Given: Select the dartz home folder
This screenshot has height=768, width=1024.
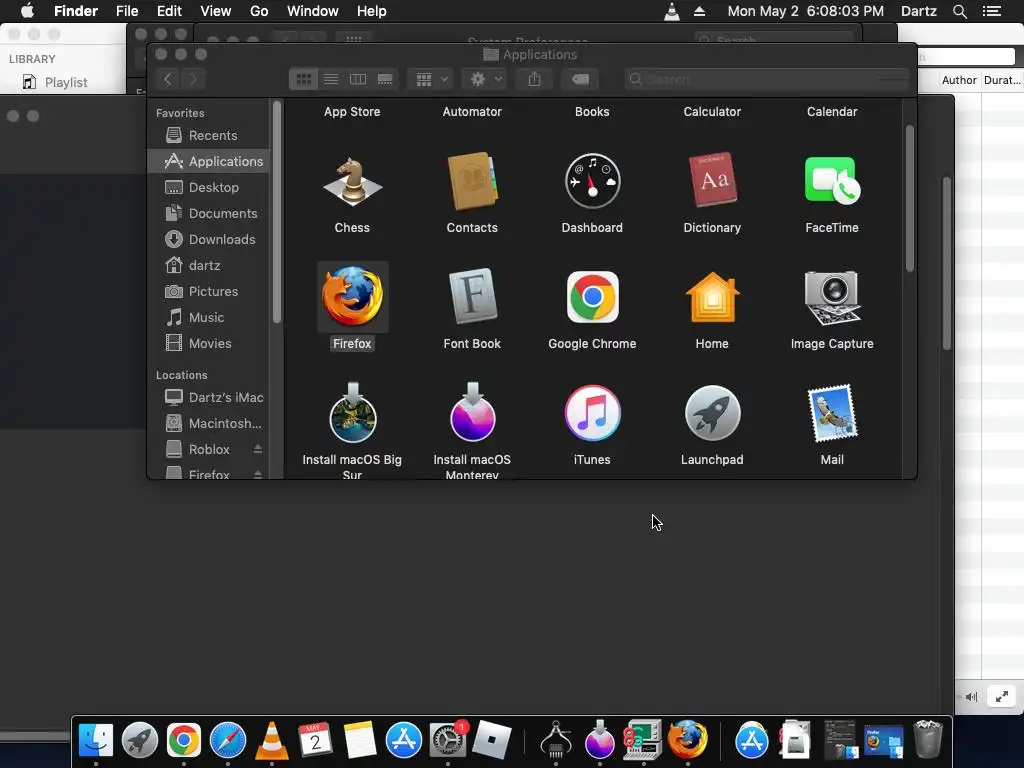Looking at the screenshot, I should coord(208,265).
